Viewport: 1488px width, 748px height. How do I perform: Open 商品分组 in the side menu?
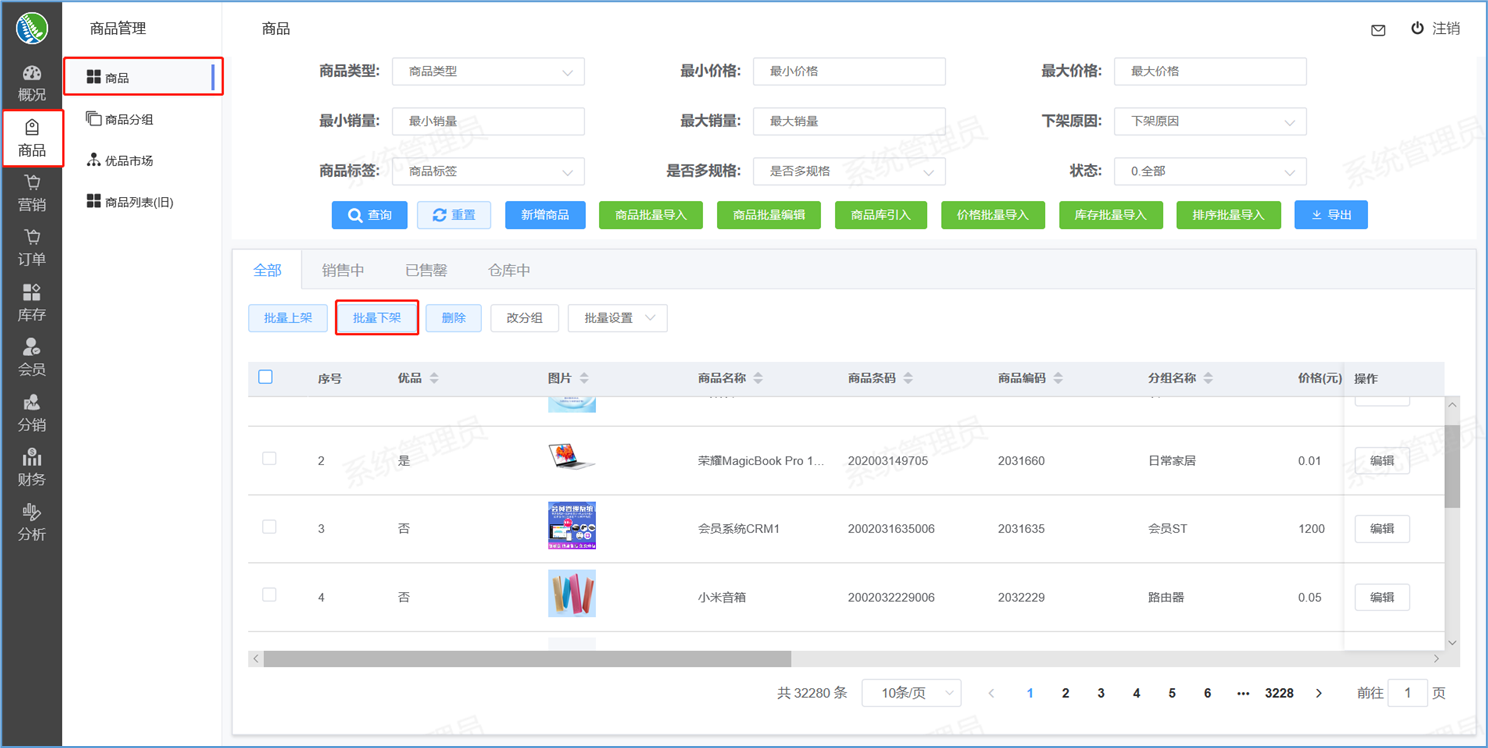point(129,119)
